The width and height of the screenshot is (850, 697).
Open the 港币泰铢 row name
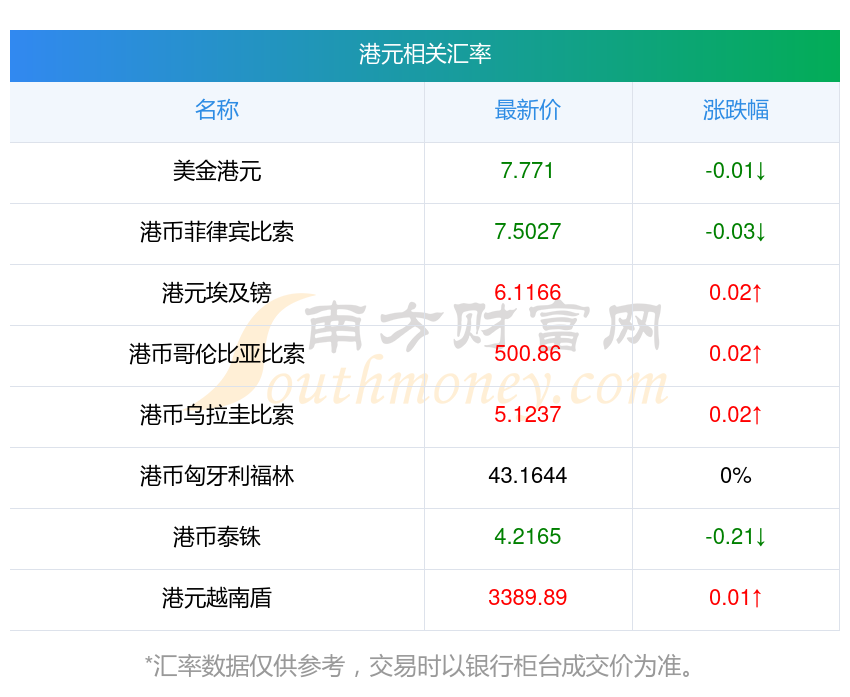(217, 537)
